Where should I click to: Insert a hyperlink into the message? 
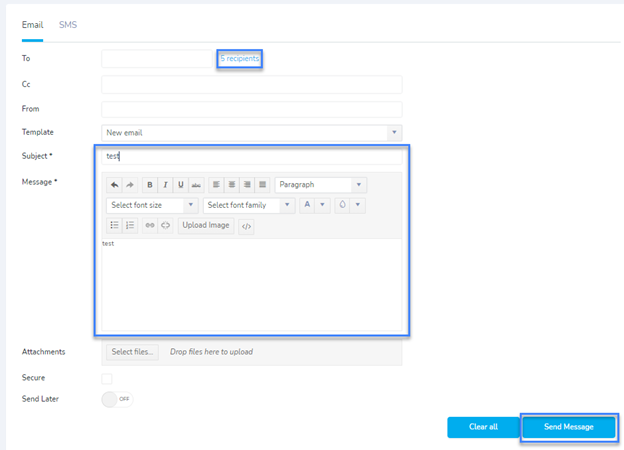150,225
